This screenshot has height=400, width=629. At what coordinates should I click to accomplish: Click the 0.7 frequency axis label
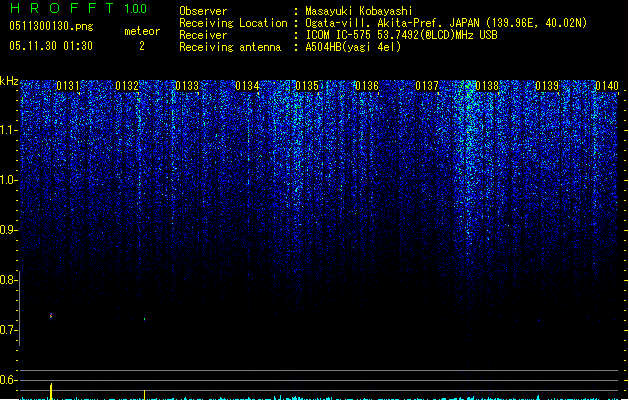(x=8, y=330)
